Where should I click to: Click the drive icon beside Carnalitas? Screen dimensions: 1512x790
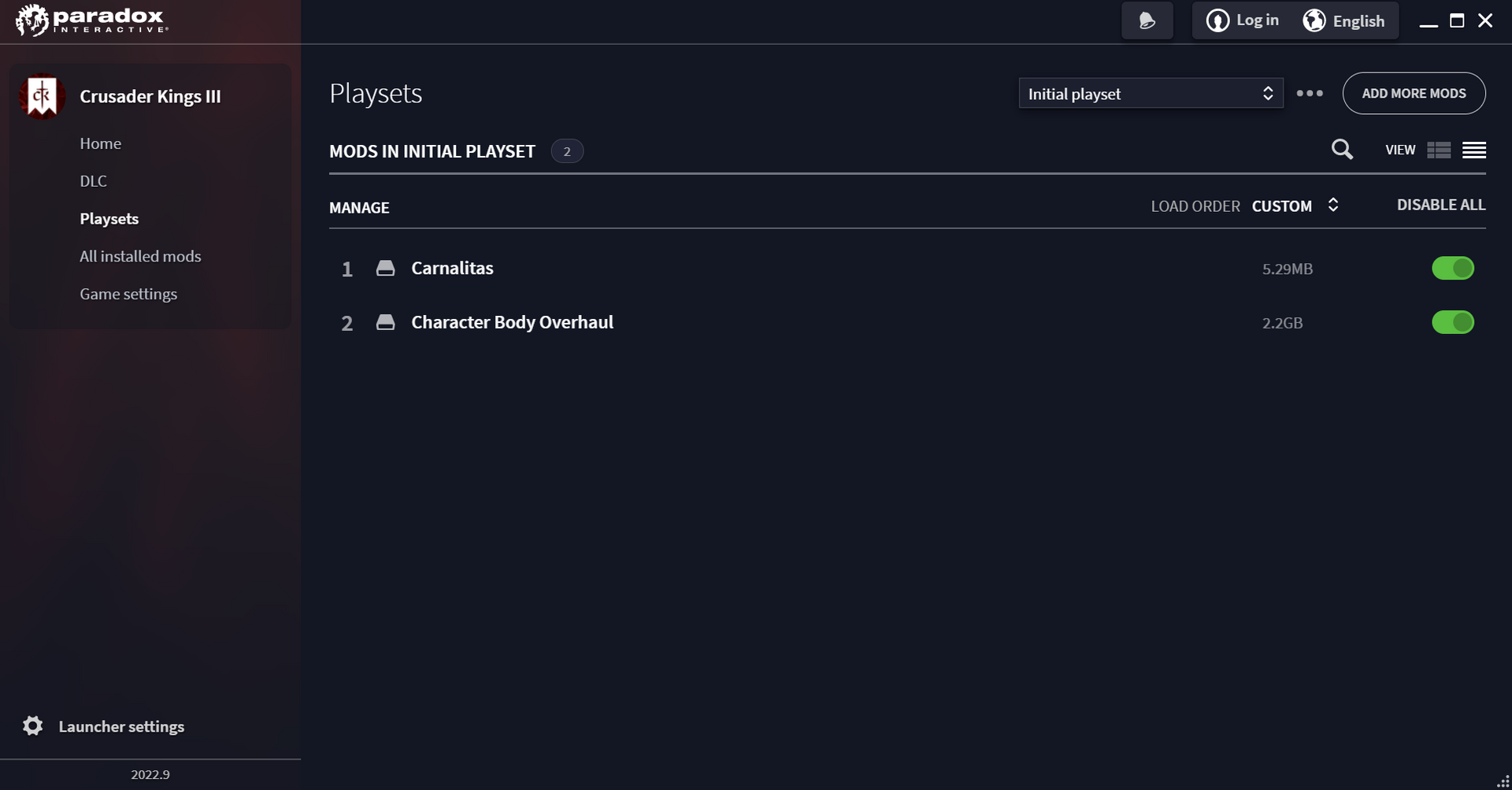(x=385, y=269)
